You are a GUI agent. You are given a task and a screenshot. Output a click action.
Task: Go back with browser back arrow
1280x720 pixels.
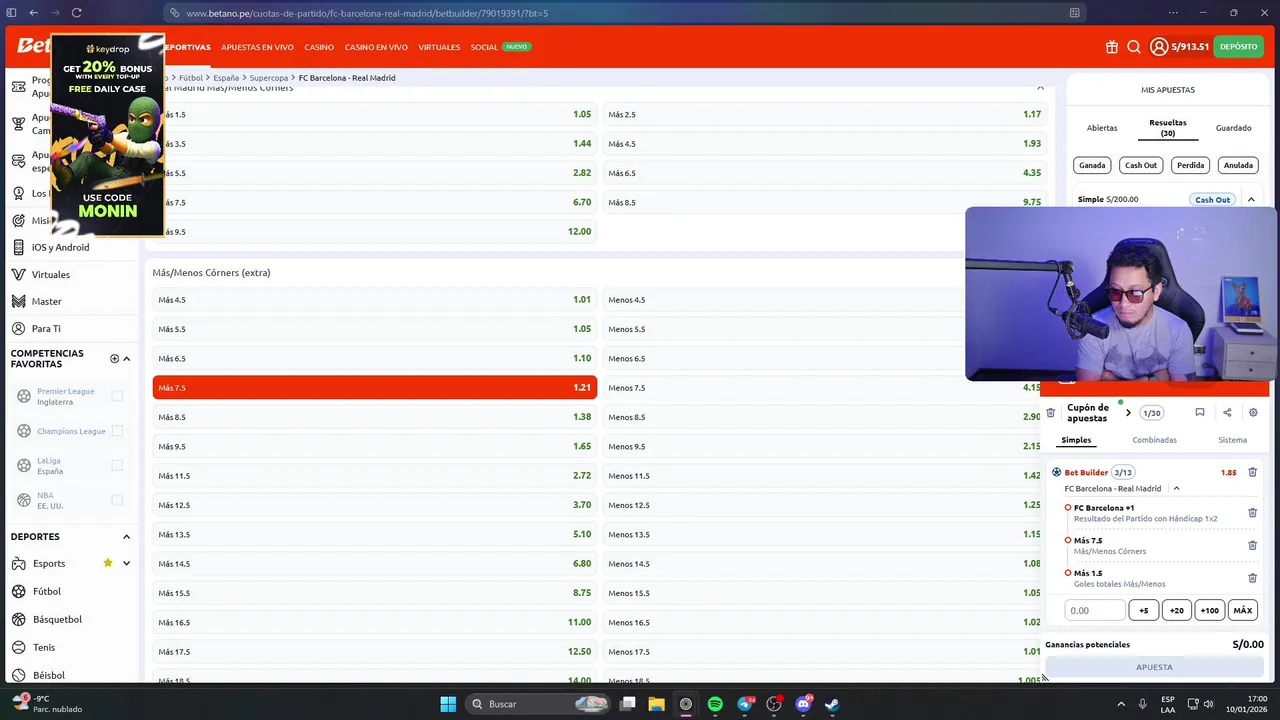click(x=33, y=13)
